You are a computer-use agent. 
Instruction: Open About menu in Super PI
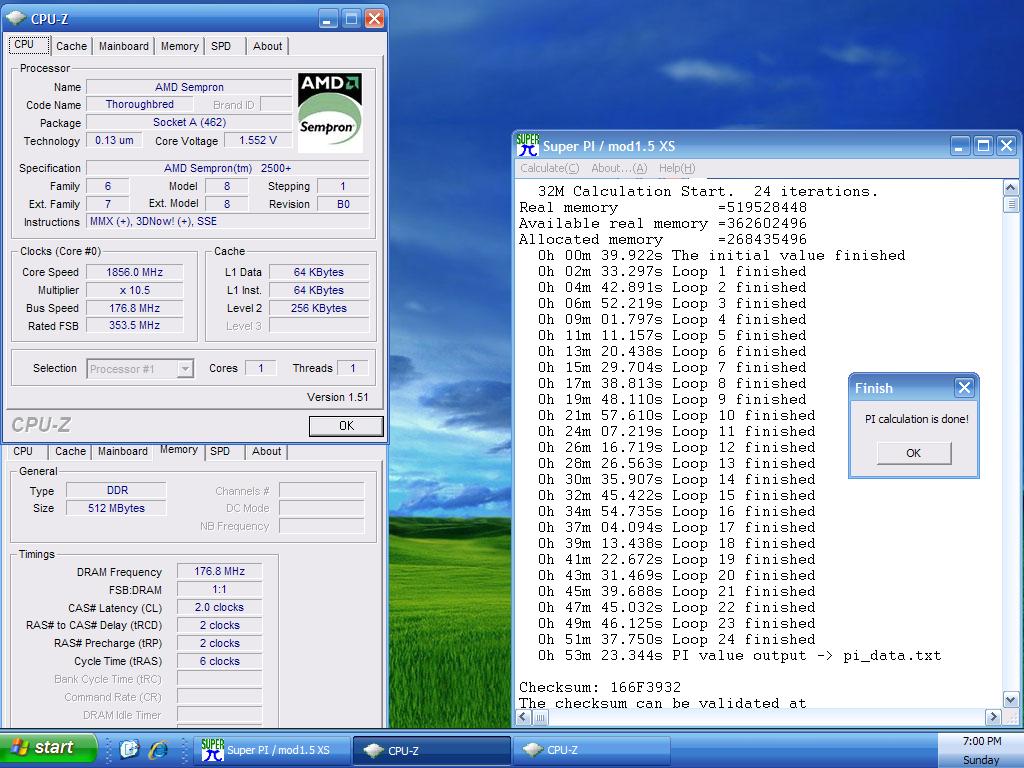tap(618, 168)
